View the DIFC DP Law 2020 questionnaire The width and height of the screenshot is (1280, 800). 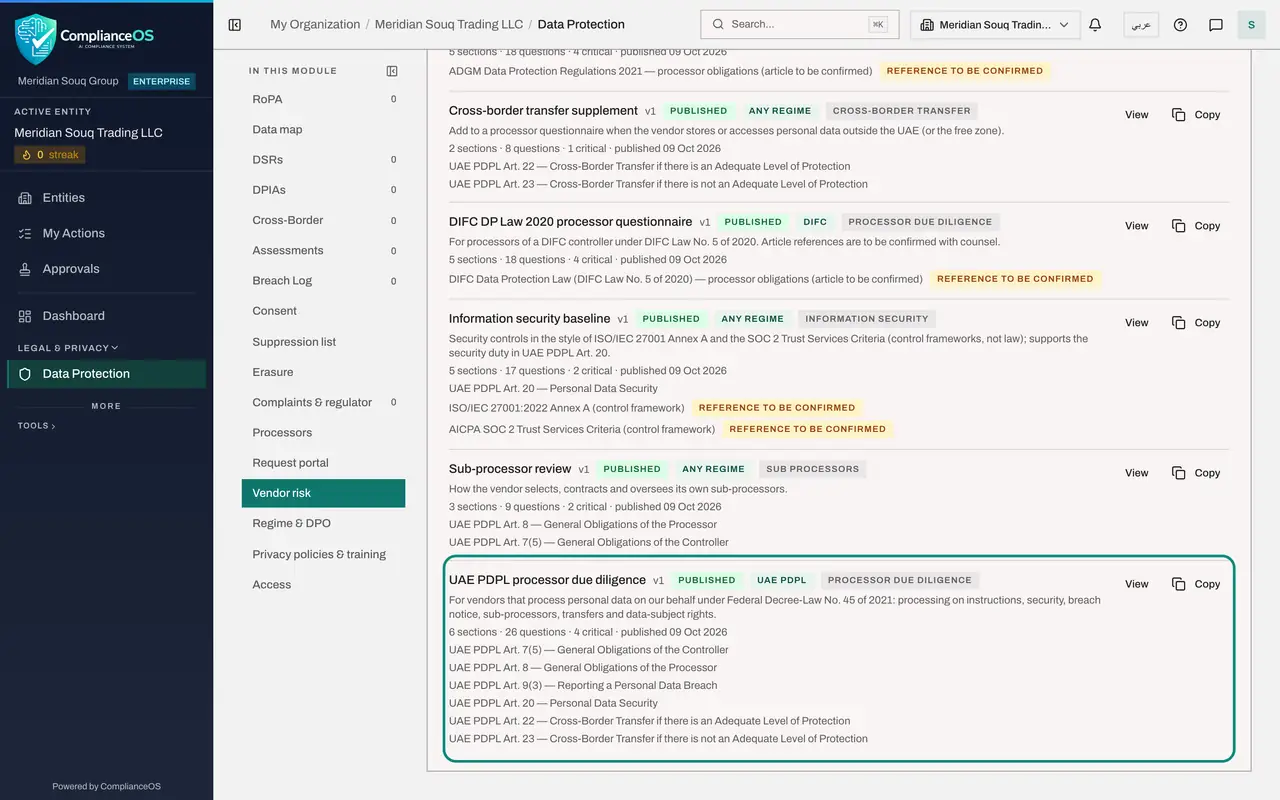coord(1137,226)
